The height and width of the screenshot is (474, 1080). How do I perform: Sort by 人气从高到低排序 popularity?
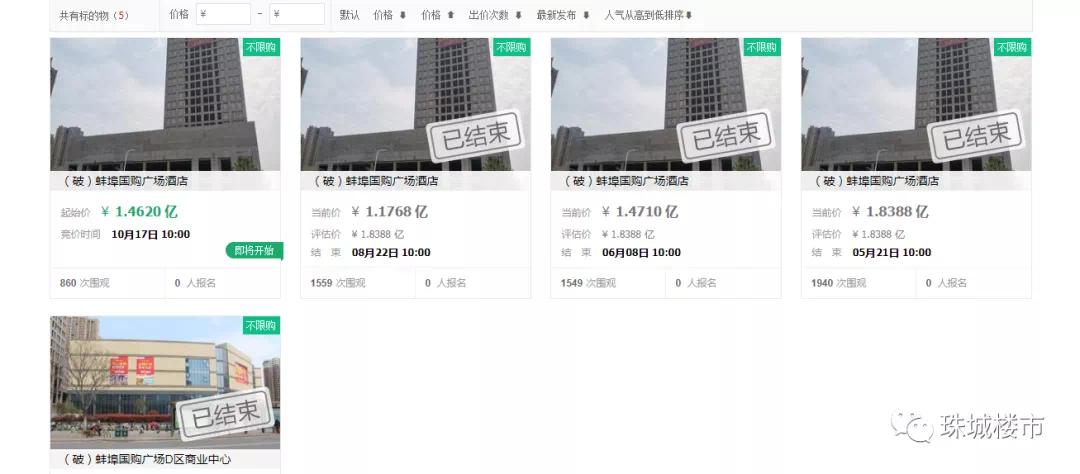(648, 15)
